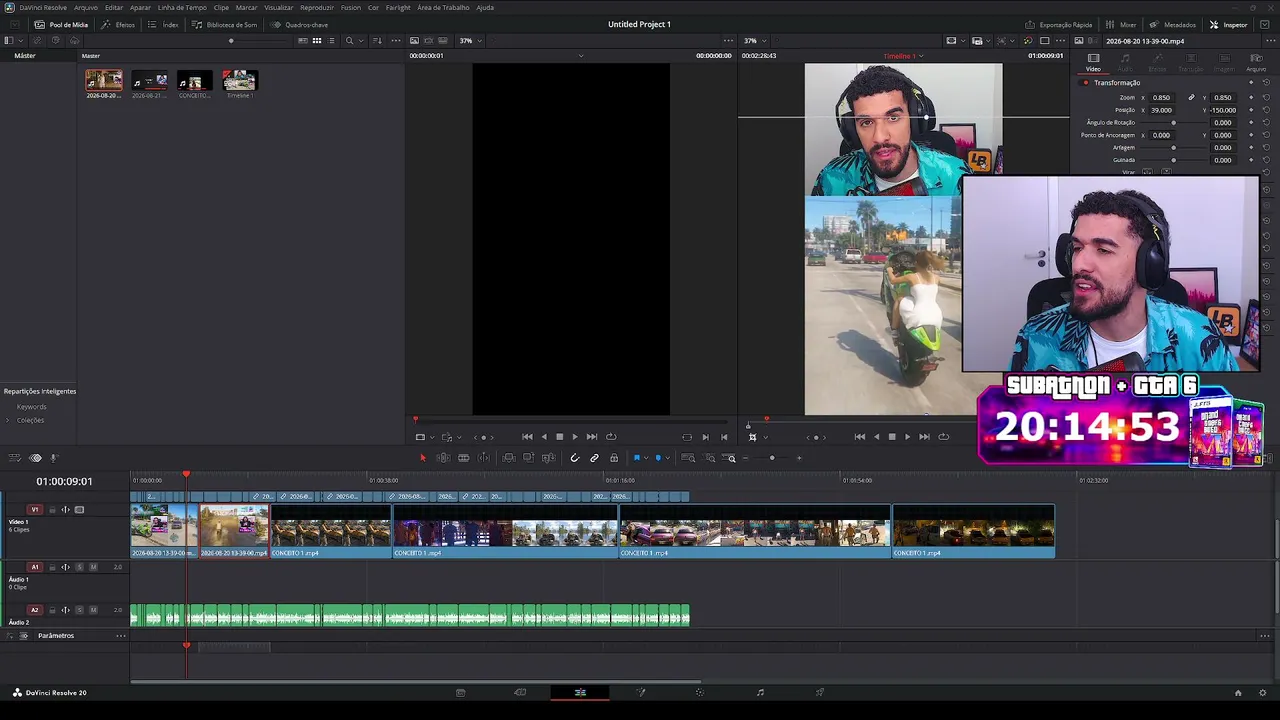Open the Fusion page icon in bottom bar
The width and height of the screenshot is (1280, 720).
(x=641, y=692)
